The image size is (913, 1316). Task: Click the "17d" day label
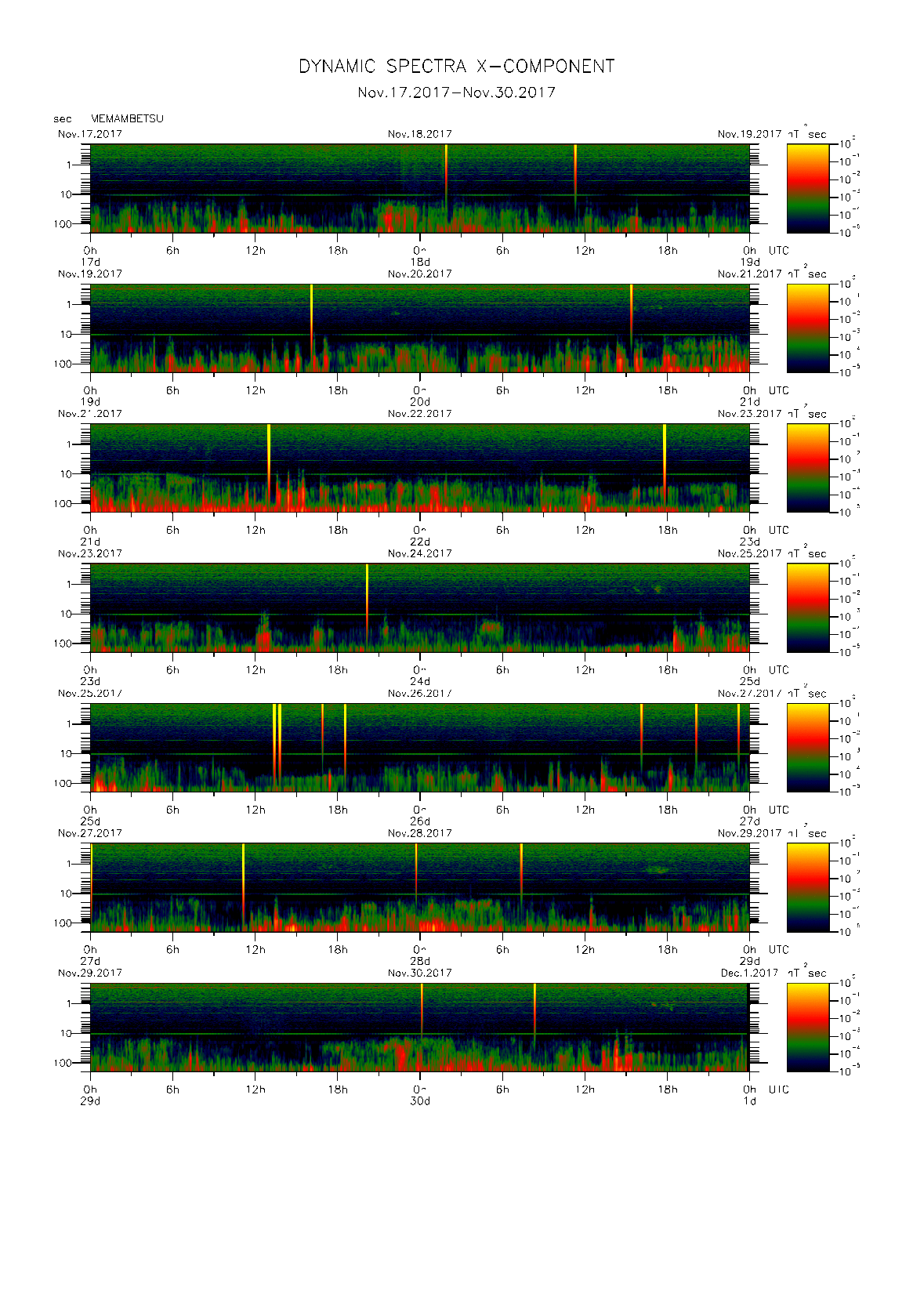coord(91,262)
